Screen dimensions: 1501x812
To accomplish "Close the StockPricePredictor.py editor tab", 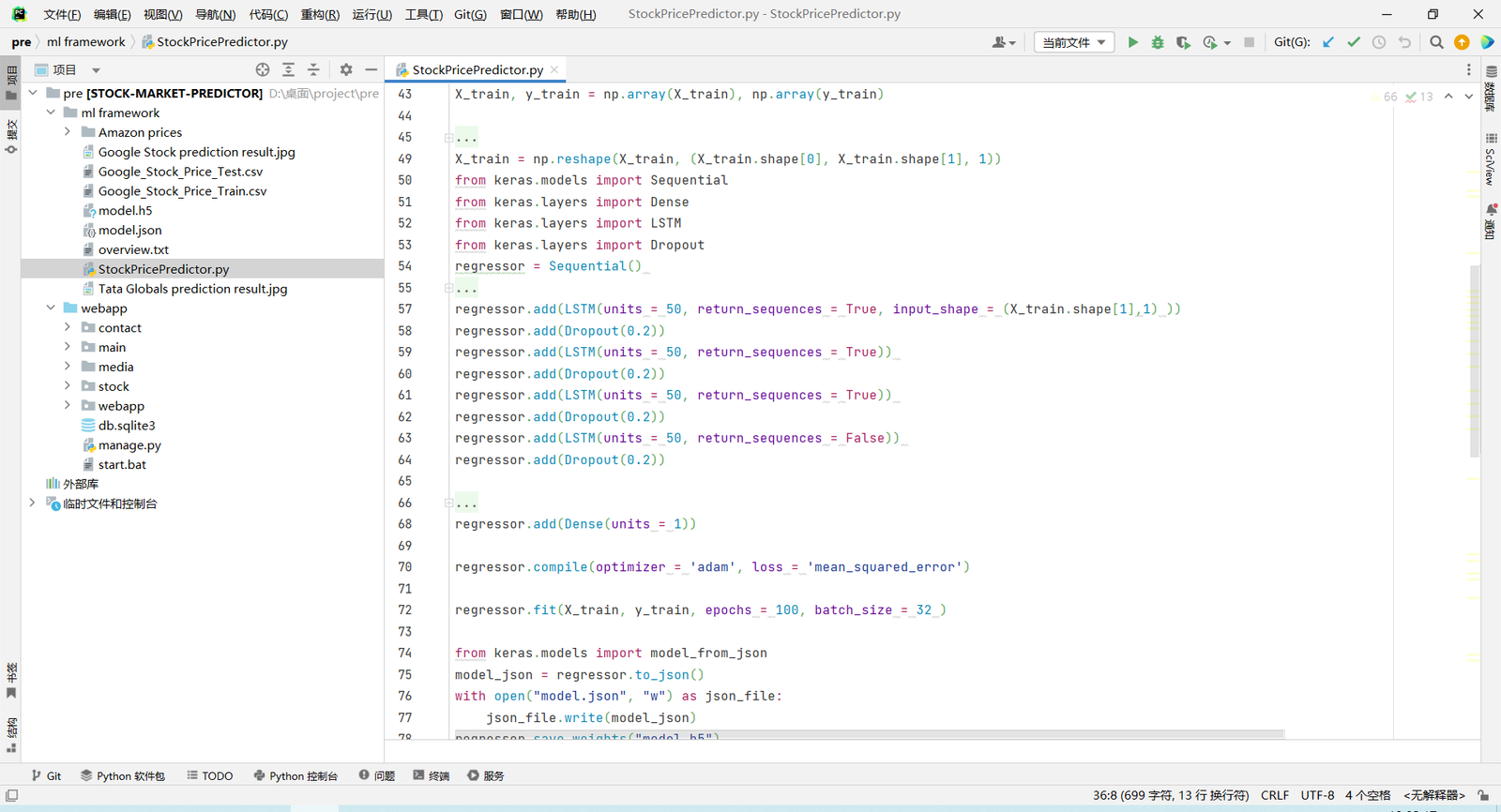I will [x=554, y=69].
